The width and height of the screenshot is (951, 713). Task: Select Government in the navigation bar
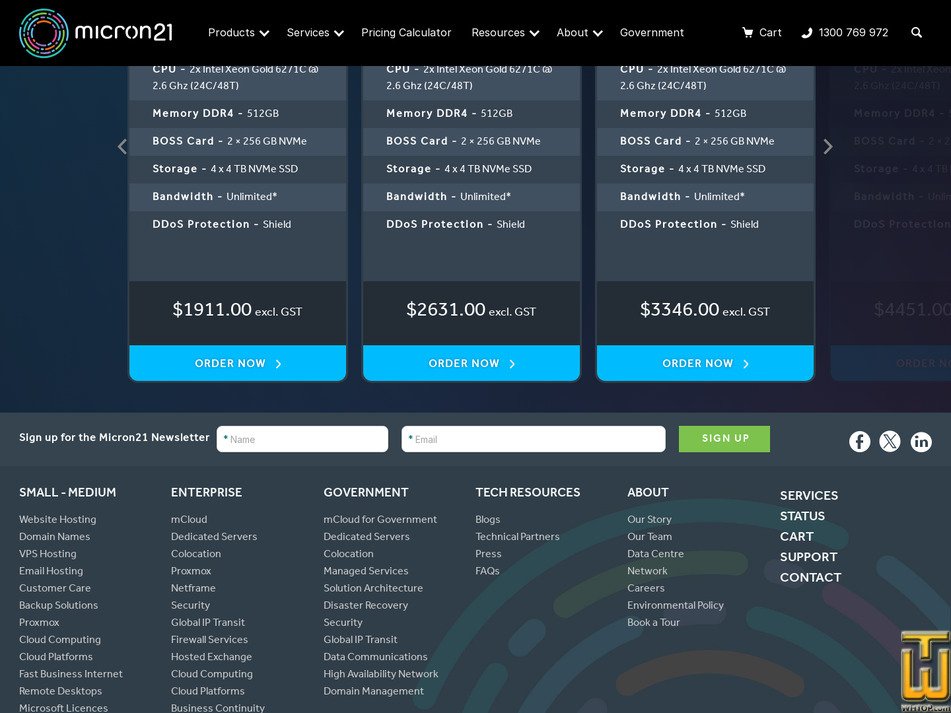point(652,32)
